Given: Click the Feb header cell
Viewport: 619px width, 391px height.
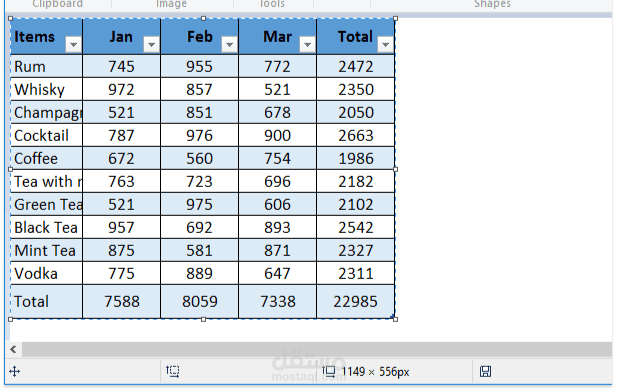Looking at the screenshot, I should pos(199,37).
